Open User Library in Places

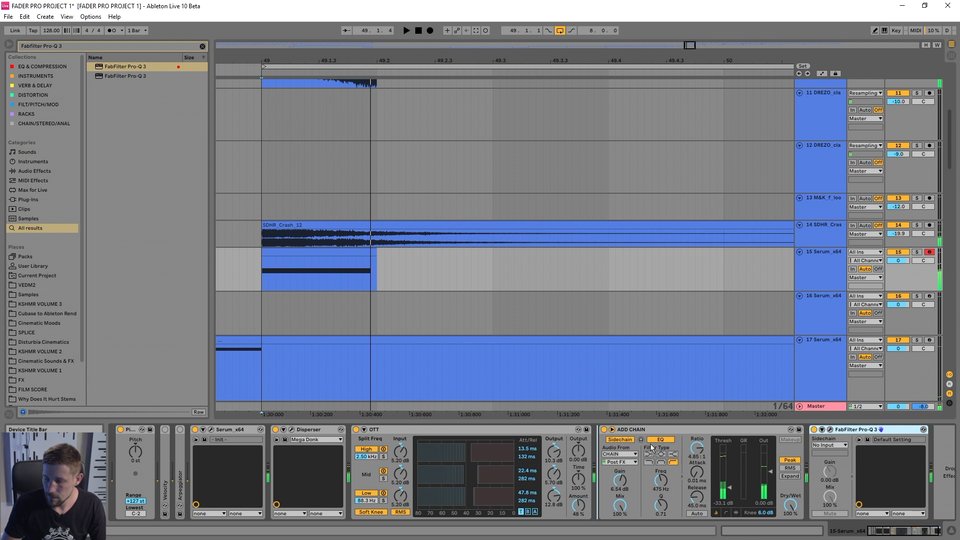(x=32, y=266)
